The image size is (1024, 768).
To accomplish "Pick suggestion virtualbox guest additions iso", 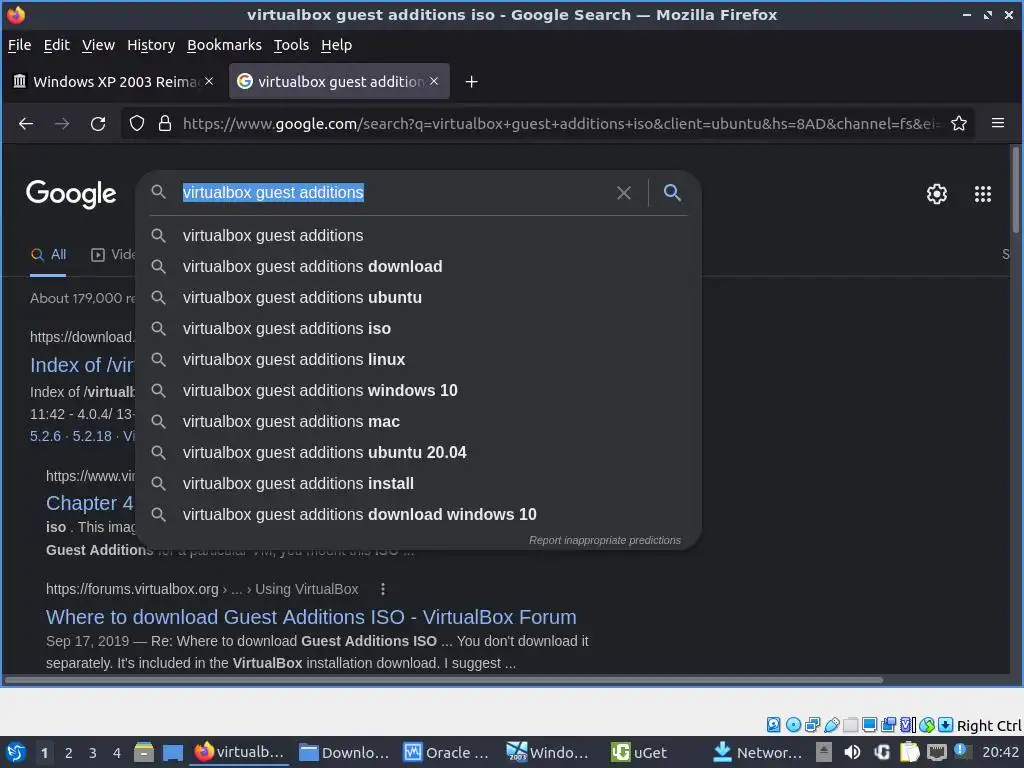I will click(x=418, y=328).
